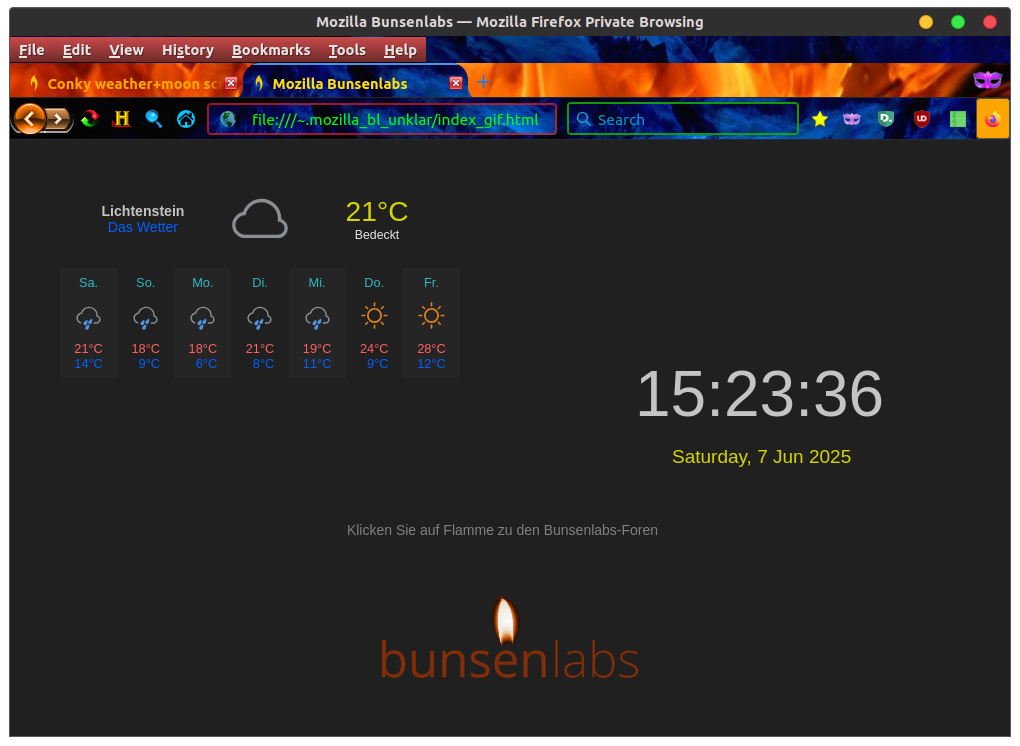1020x746 pixels.
Task: Go to home page icon
Action: (x=186, y=118)
